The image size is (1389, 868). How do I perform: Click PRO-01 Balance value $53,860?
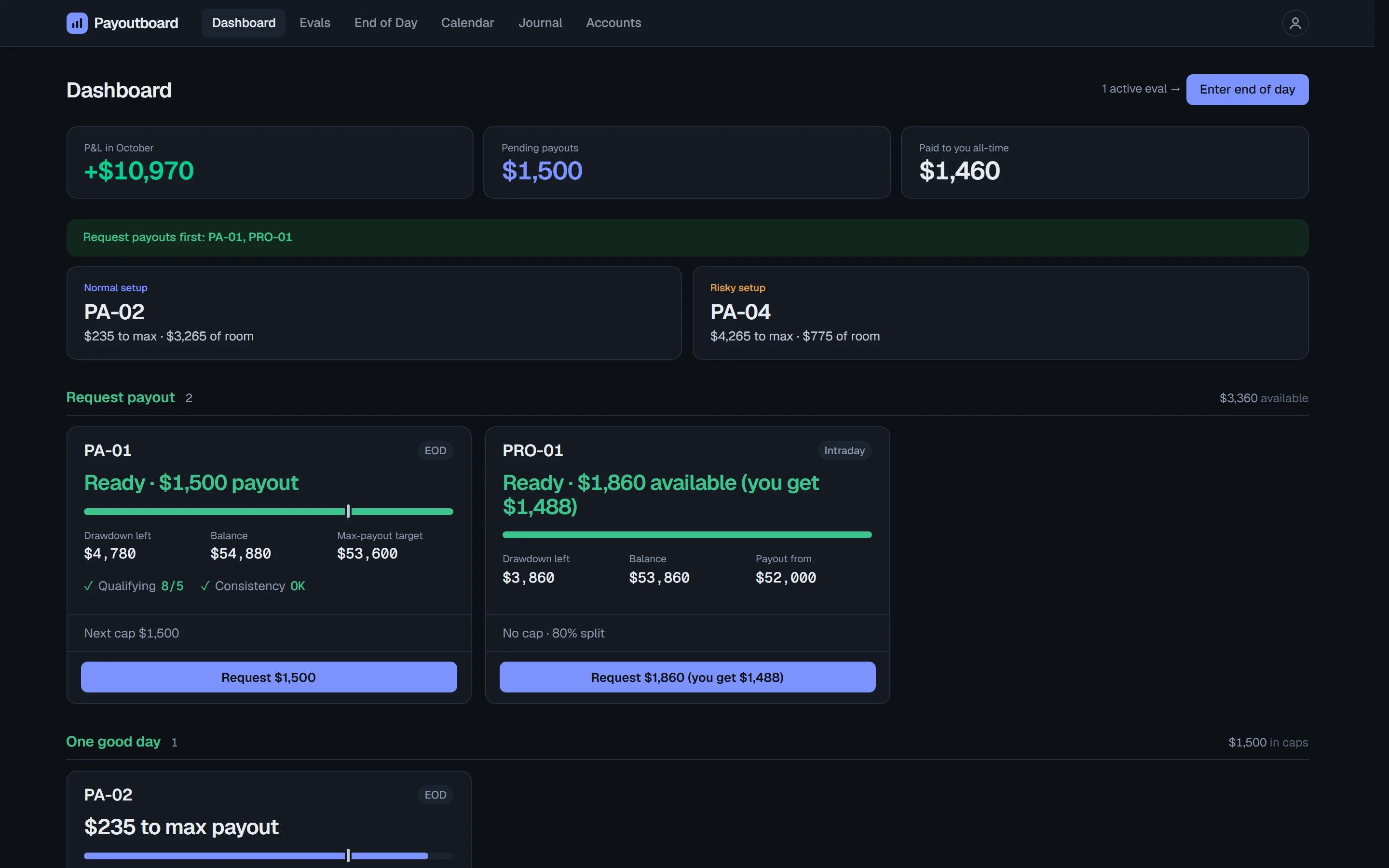[659, 578]
